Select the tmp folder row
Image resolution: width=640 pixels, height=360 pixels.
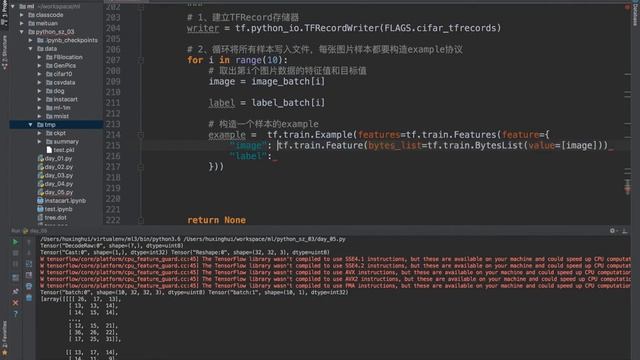click(56, 124)
